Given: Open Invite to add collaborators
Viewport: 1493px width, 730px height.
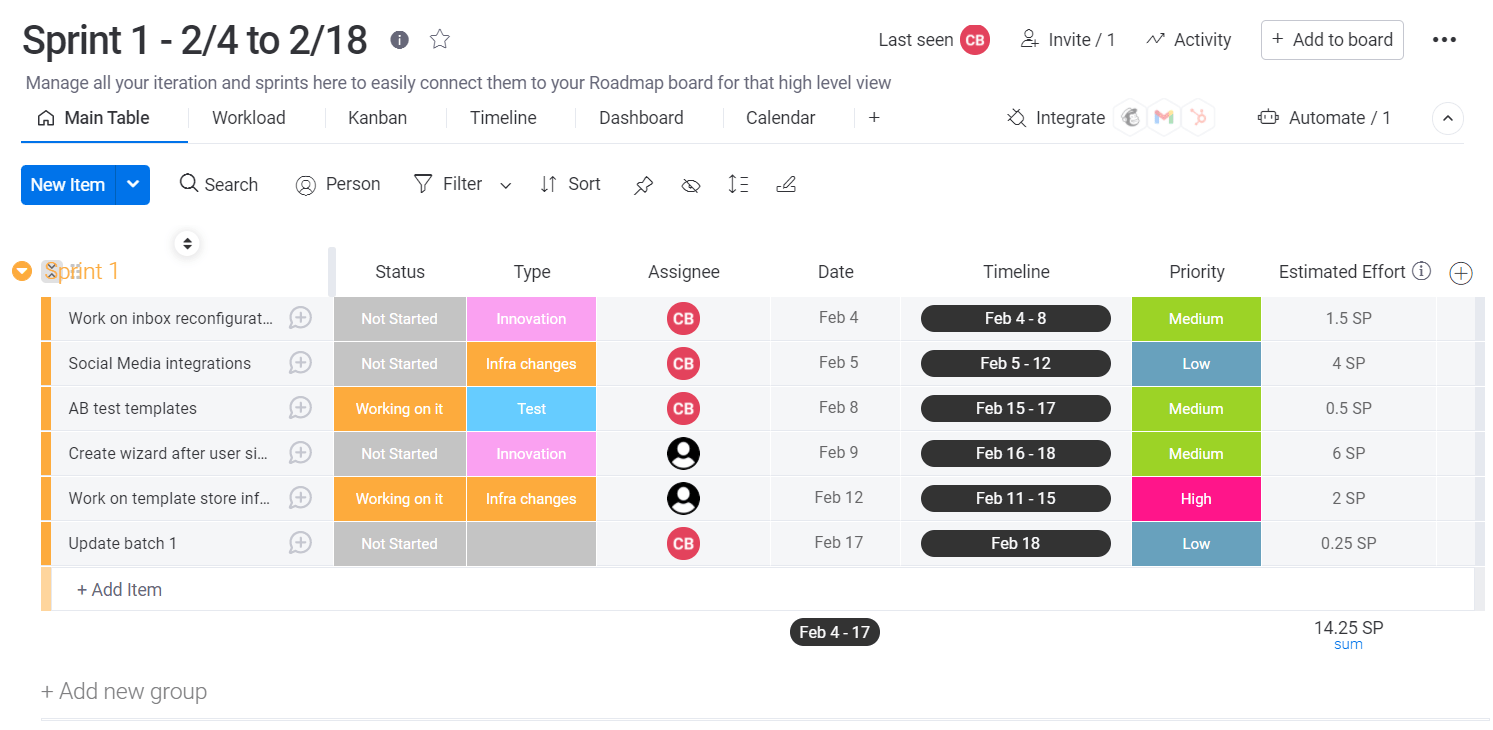Looking at the screenshot, I should [1067, 39].
